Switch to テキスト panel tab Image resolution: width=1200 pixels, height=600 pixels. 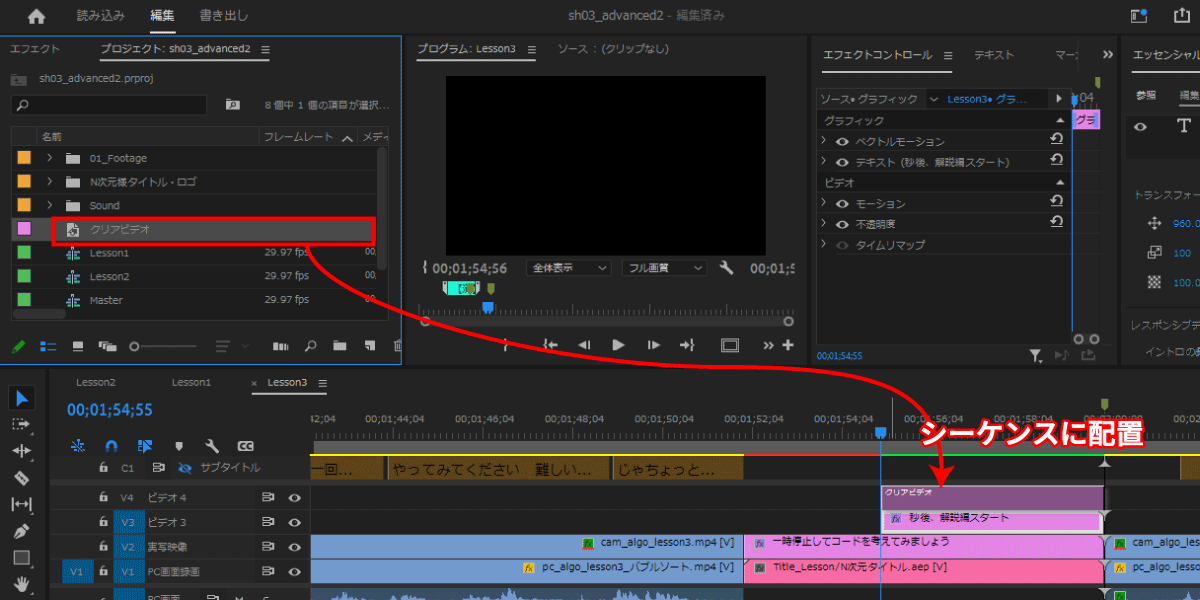994,55
